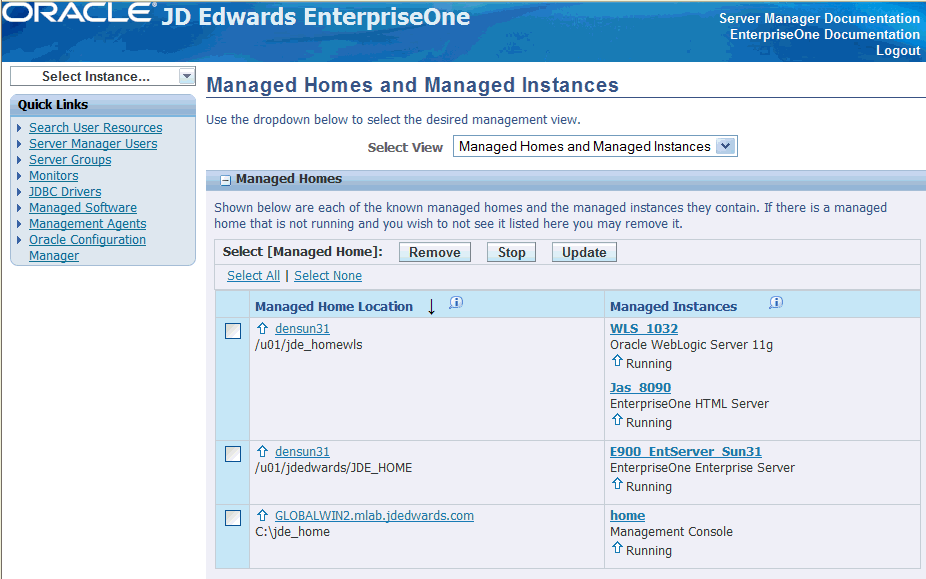Click running status icon under home Management Console
The width and height of the screenshot is (926, 579).
tap(617, 547)
